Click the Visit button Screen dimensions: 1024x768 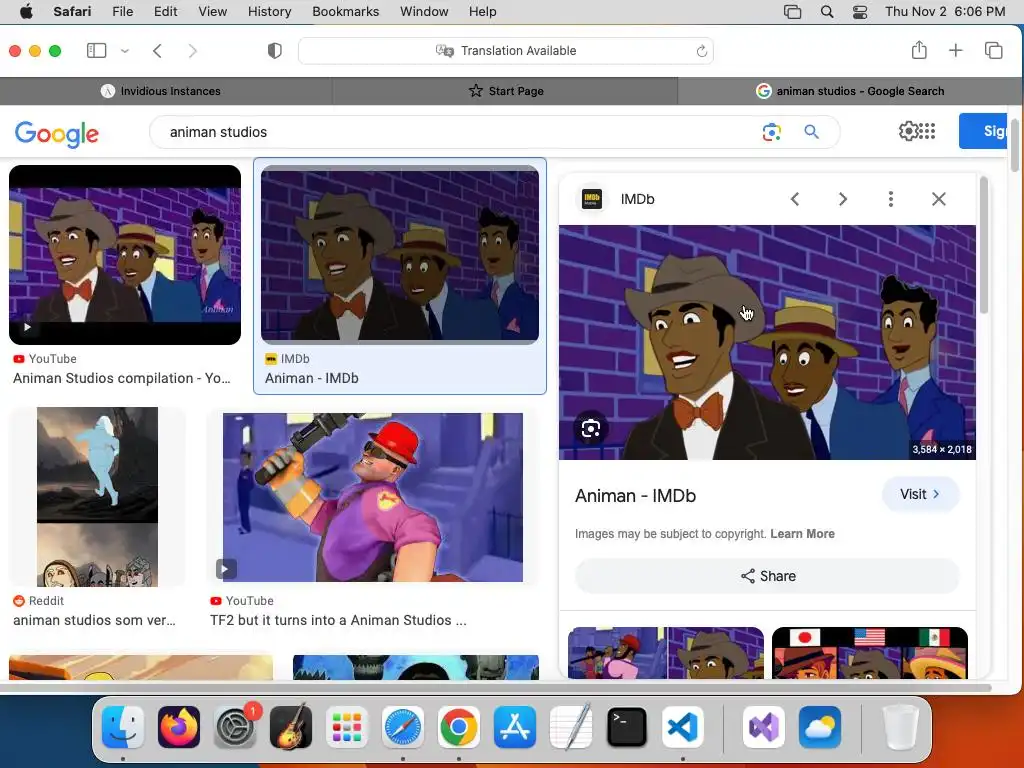[920, 494]
